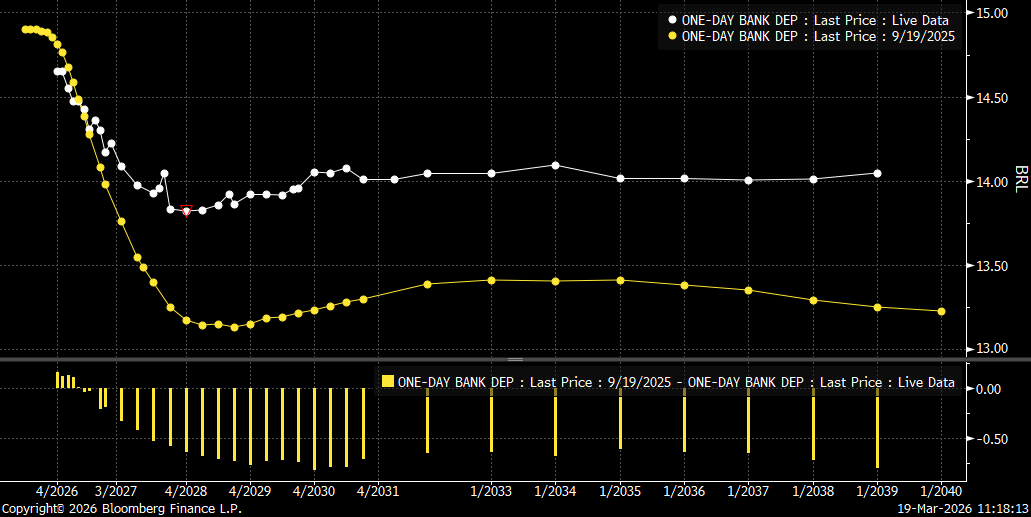Screen dimensions: 1031x517
Task: Select last yellow curve point at 1/2040
Action: [x=941, y=312]
